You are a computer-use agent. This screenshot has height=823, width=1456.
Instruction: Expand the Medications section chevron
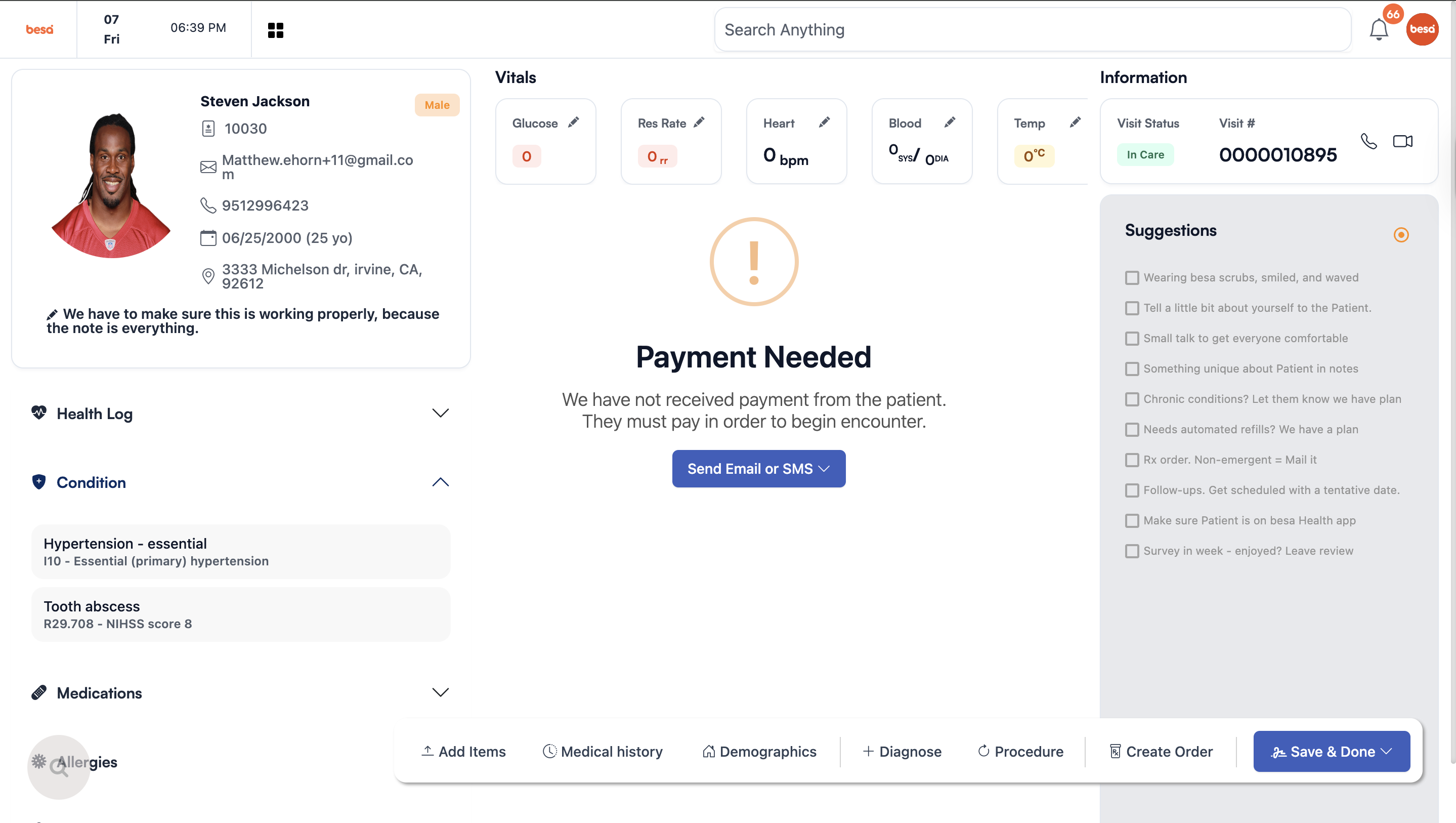point(440,692)
